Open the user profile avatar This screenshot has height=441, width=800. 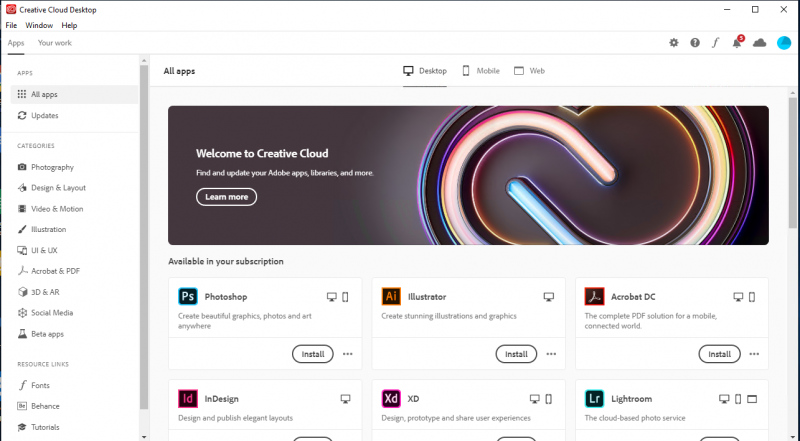click(x=784, y=43)
